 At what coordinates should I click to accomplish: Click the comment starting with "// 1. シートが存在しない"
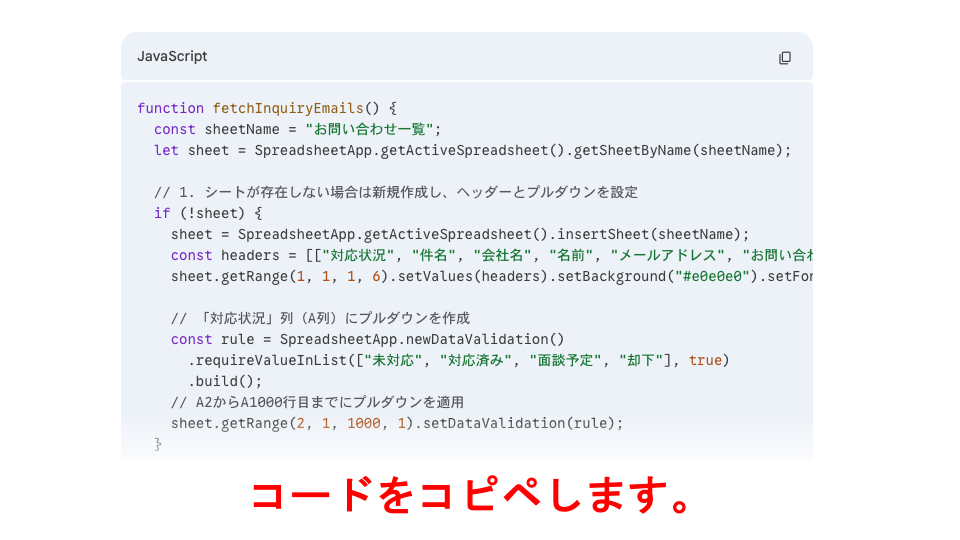click(x=396, y=192)
